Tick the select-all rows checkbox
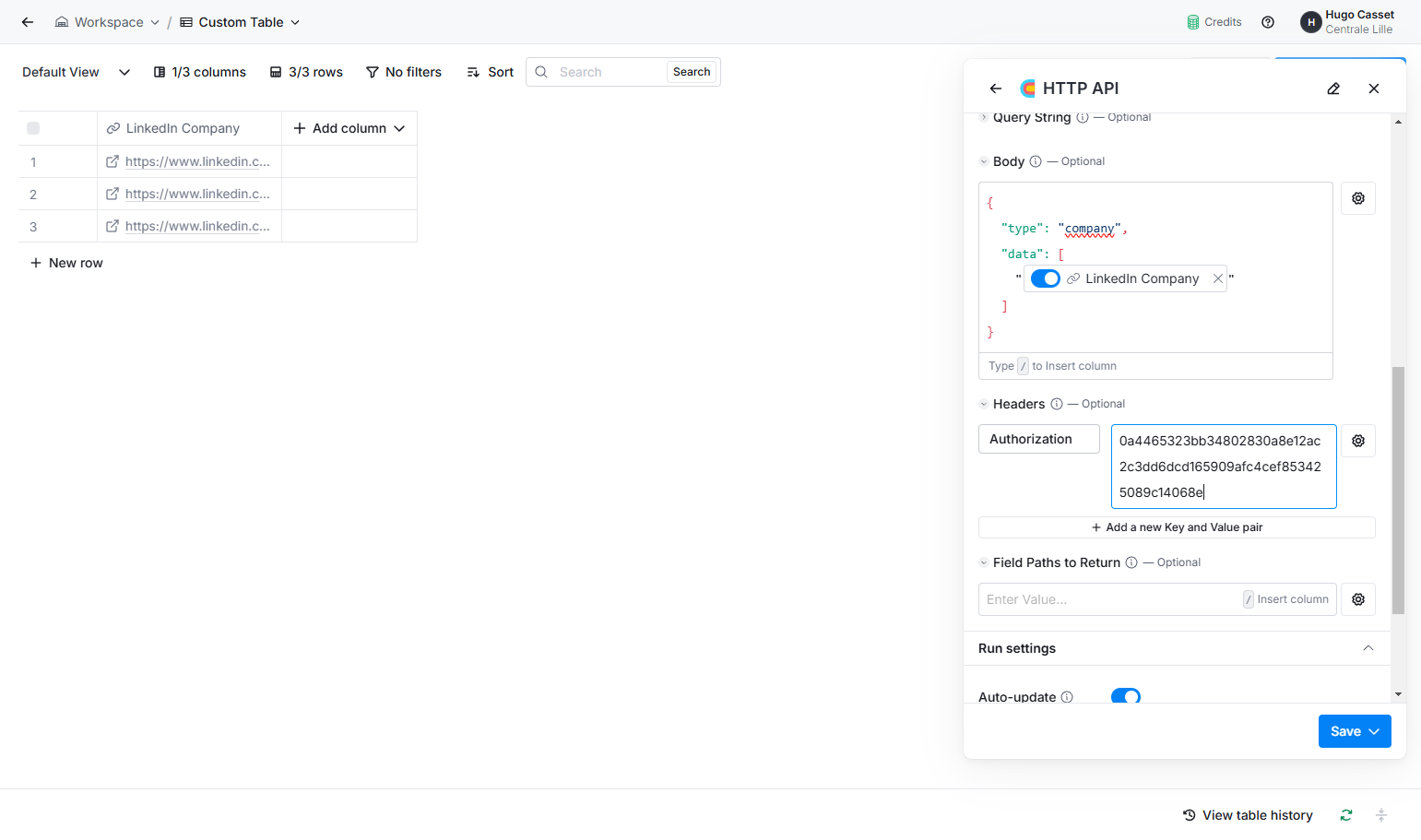This screenshot has width=1421, height=840. click(33, 128)
